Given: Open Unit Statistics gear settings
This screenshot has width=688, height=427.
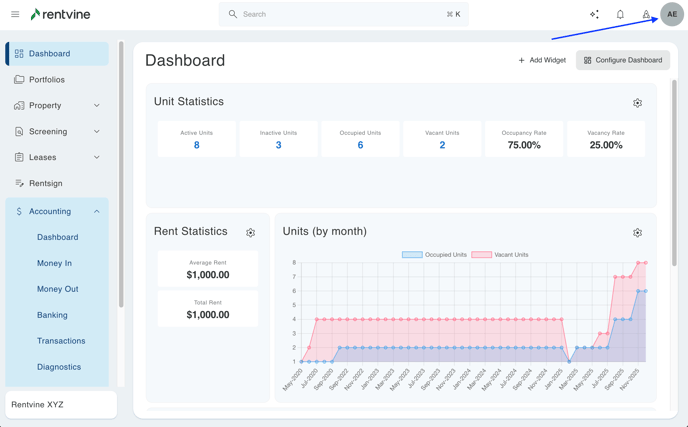Looking at the screenshot, I should pyautogui.click(x=637, y=103).
